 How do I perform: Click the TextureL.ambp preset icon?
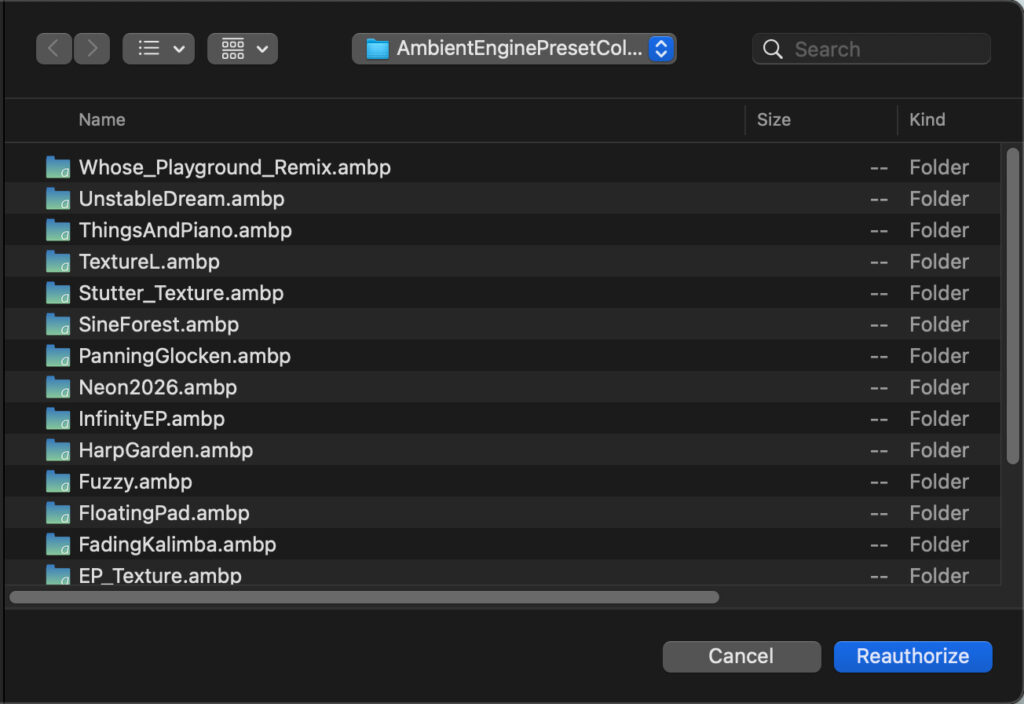[x=58, y=262]
